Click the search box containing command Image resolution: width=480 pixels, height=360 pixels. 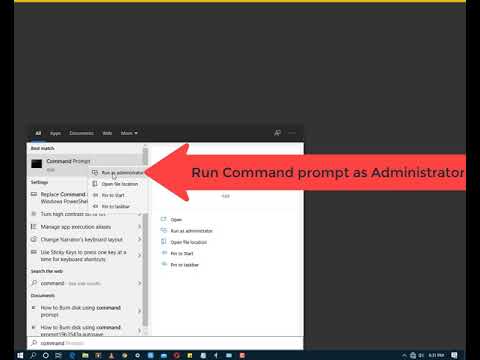pyautogui.click(x=165, y=343)
